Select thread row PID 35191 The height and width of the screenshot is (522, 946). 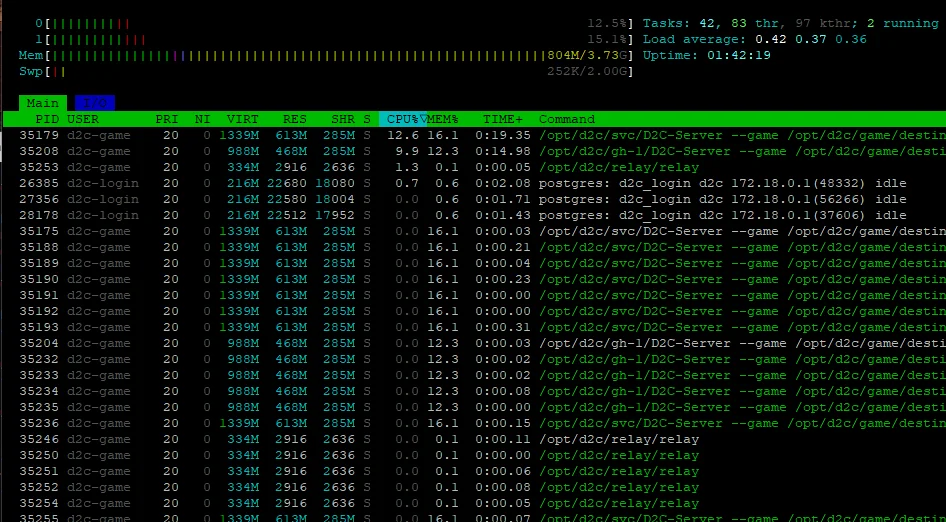click(473, 295)
